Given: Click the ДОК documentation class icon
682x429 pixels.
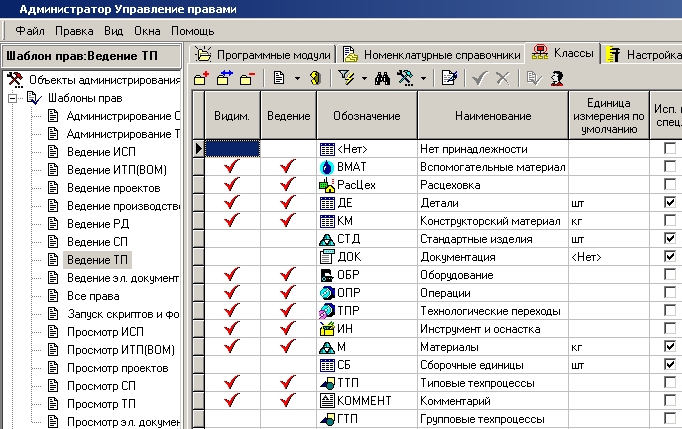Looking at the screenshot, I should click(327, 257).
